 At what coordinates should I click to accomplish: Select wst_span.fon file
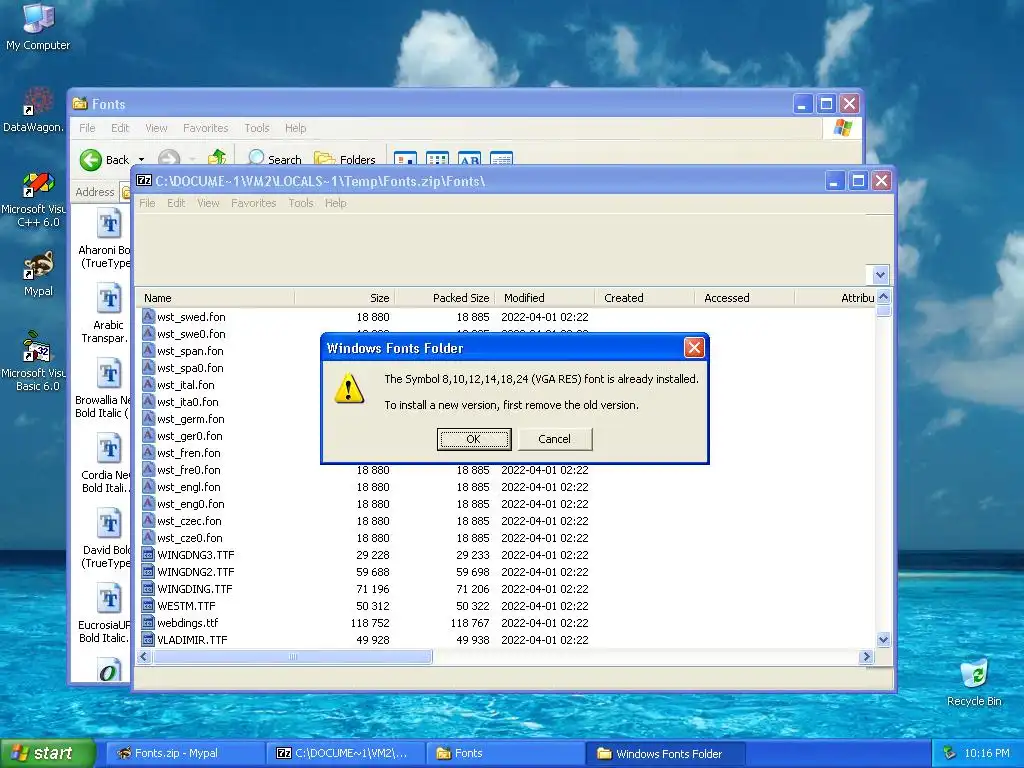[183, 351]
